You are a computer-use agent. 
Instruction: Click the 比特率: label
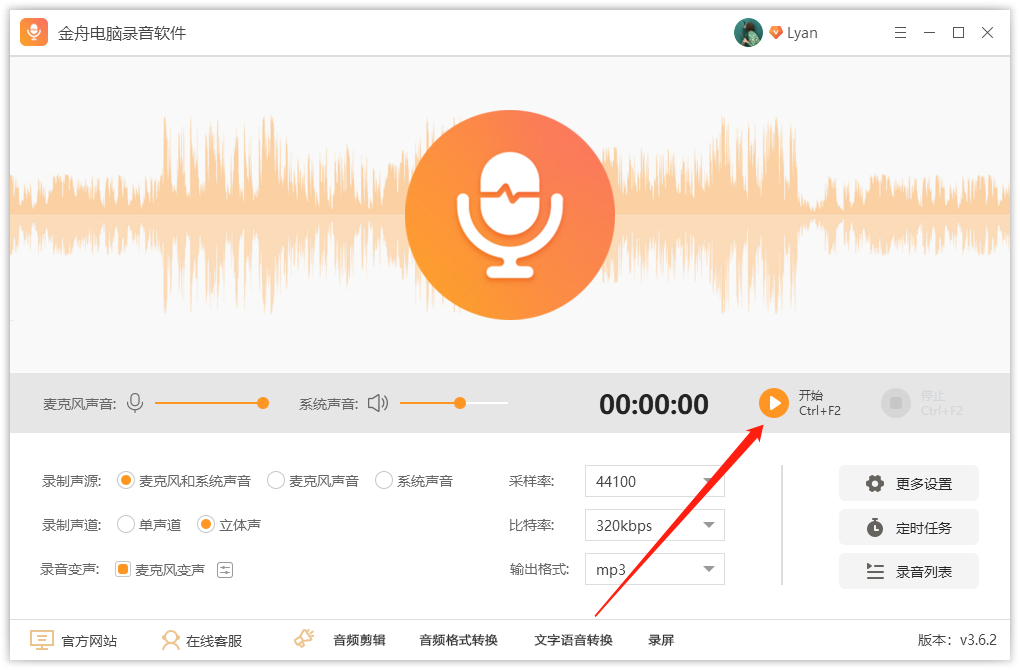tap(531, 526)
